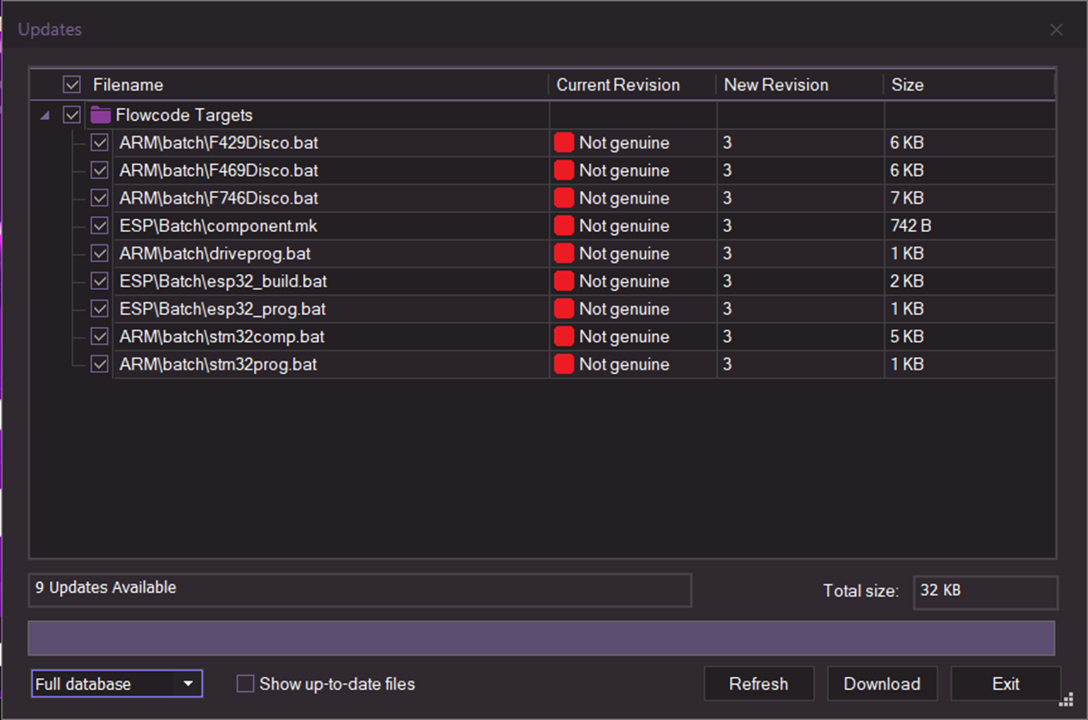Uncheck ARM\batch\stm32prog.bat checkbox
This screenshot has height=720, width=1088.
pyautogui.click(x=100, y=364)
